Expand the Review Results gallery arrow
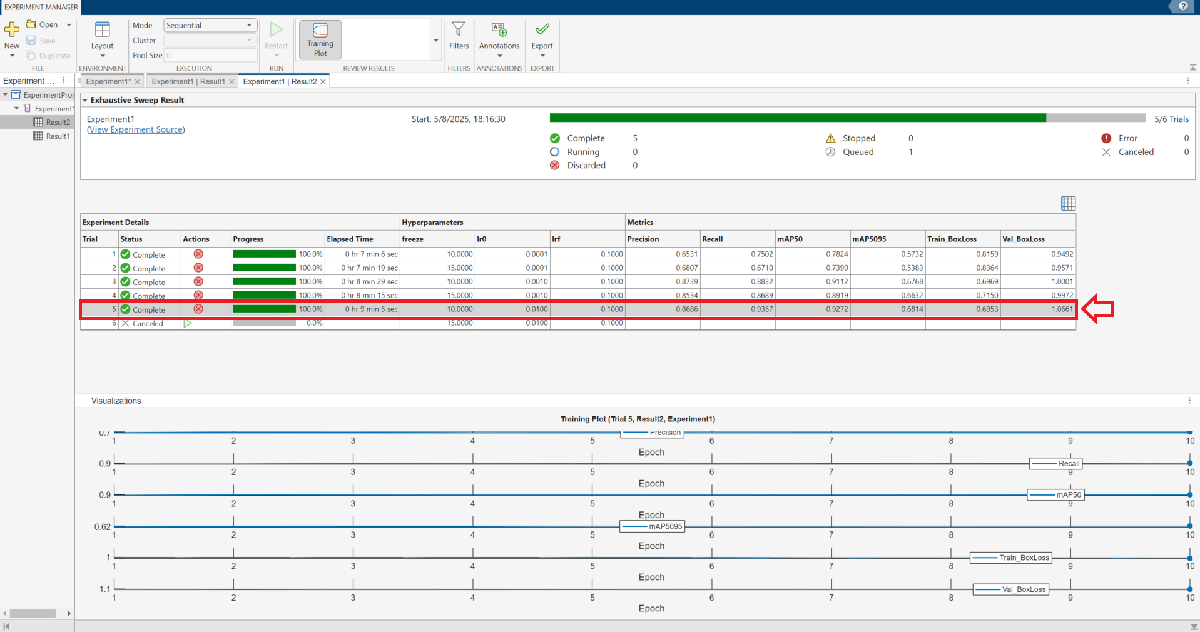1200x632 pixels. tap(435, 40)
